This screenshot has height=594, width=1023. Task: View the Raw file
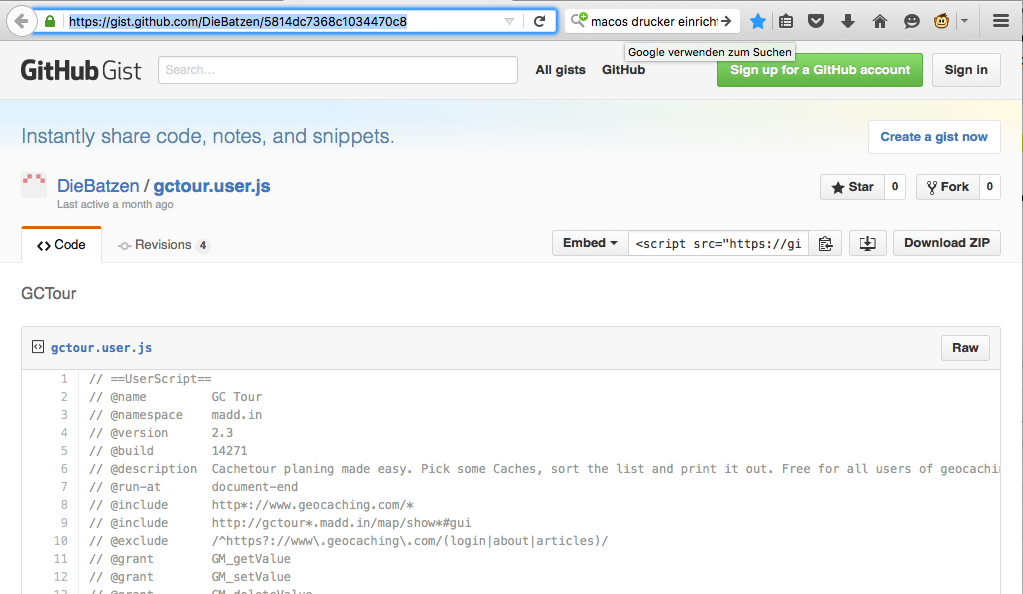point(965,348)
